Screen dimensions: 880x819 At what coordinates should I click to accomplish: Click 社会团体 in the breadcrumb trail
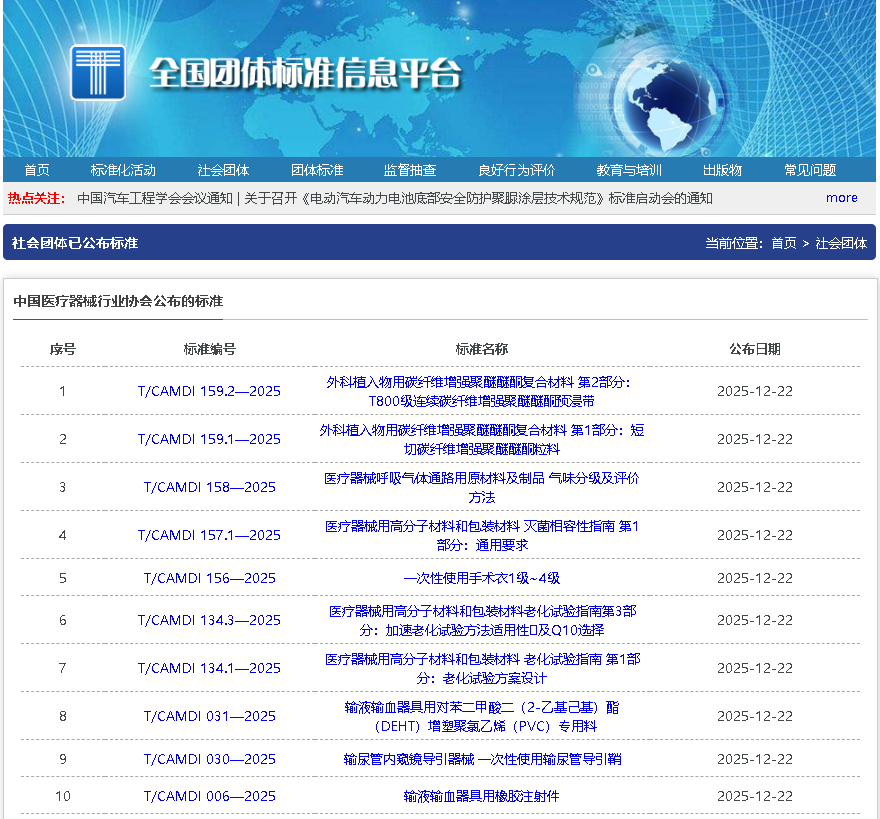(x=841, y=243)
